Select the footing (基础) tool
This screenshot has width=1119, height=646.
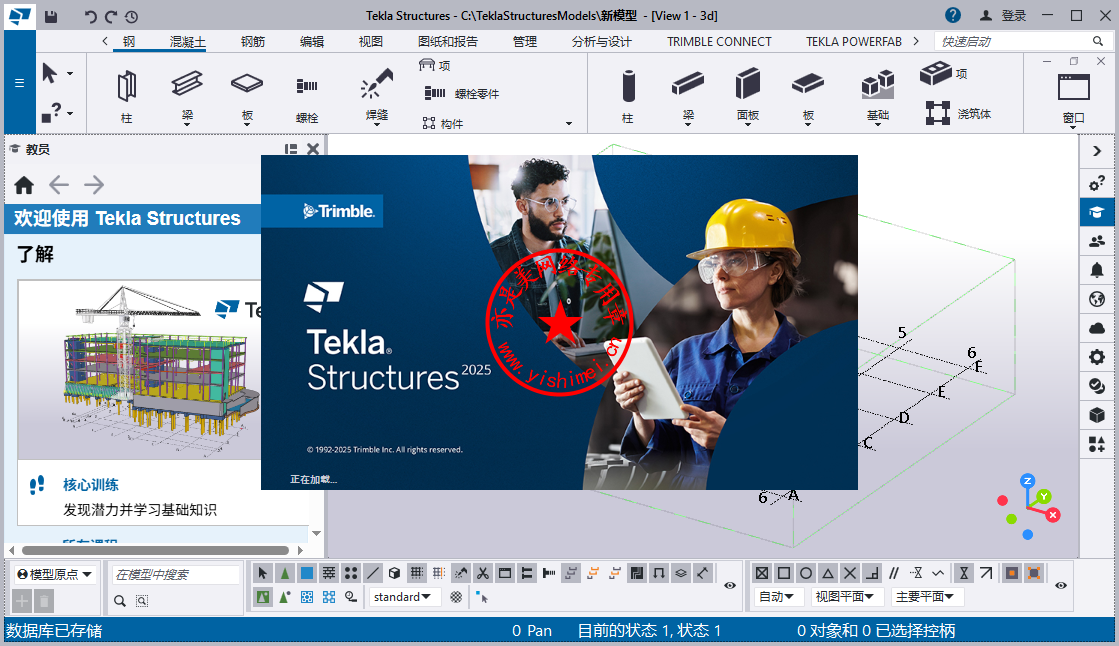coord(878,96)
